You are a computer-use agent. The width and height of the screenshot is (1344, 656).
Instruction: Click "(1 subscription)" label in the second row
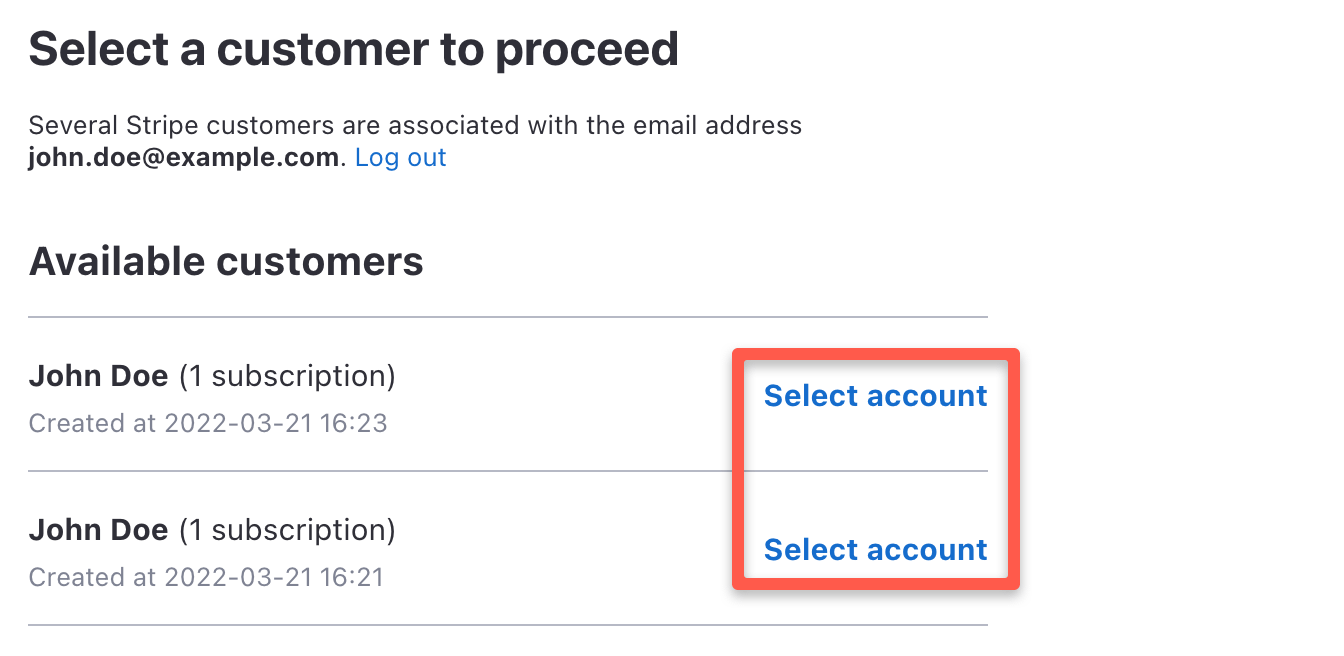pyautogui.click(x=287, y=530)
